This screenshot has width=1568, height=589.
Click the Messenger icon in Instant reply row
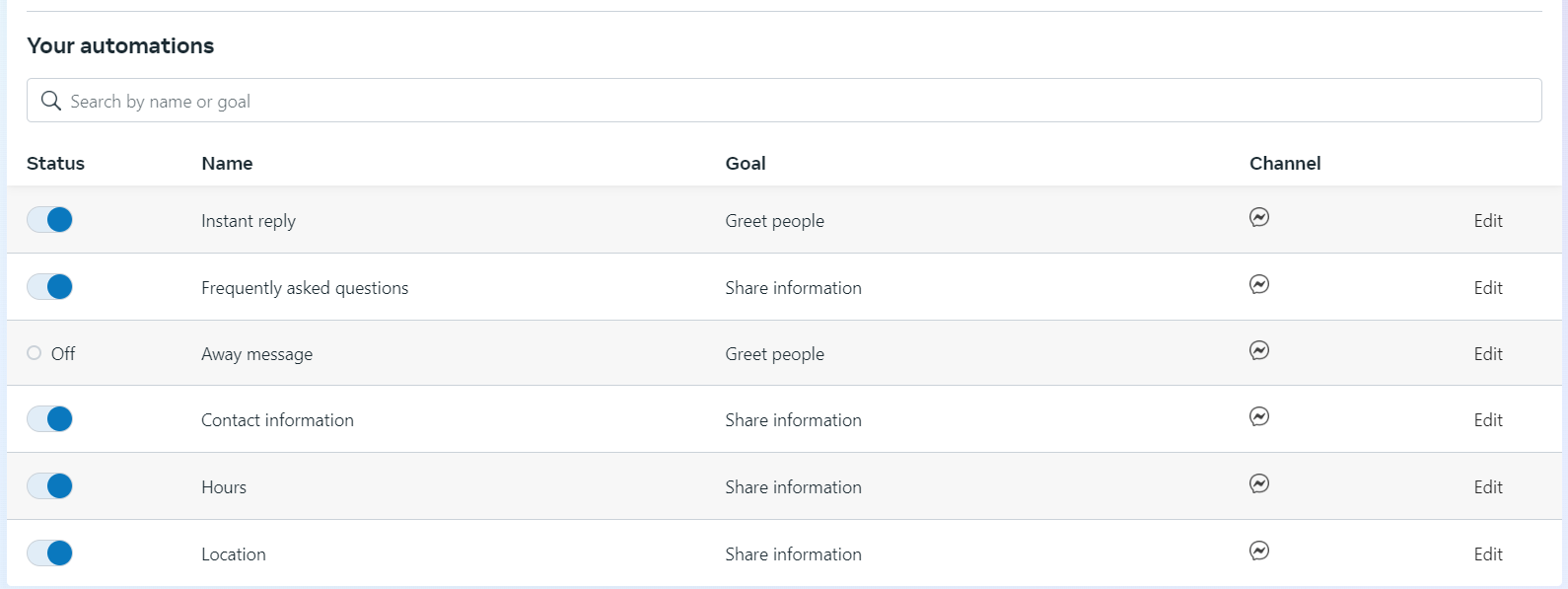click(x=1259, y=218)
